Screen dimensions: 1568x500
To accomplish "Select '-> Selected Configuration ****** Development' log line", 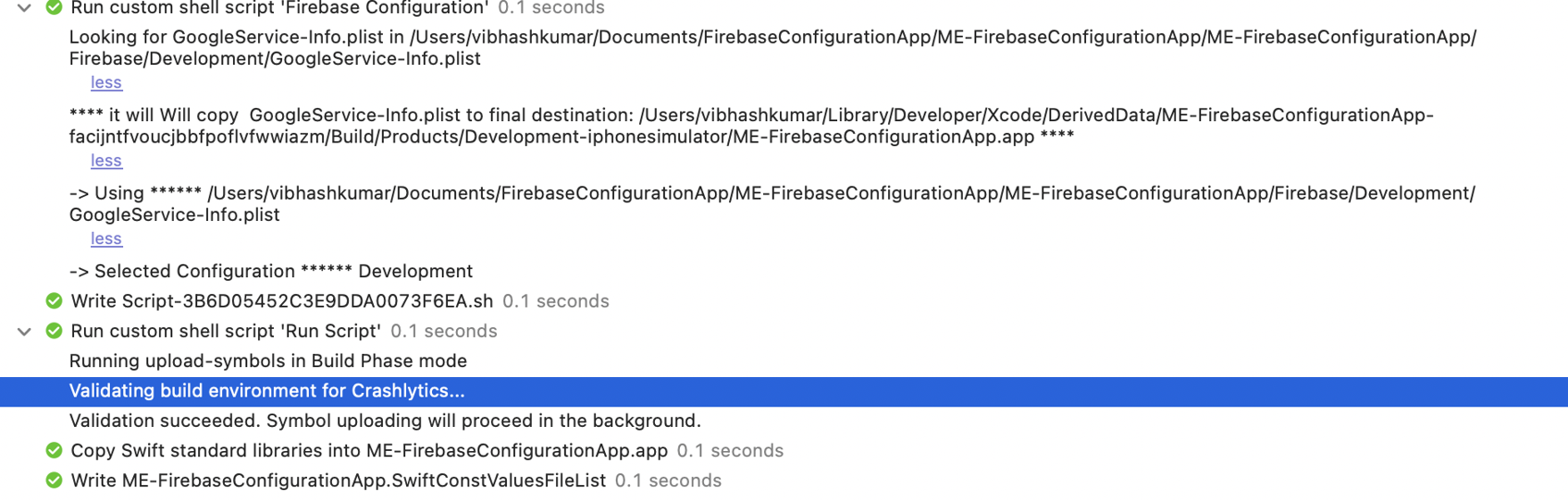I will [x=271, y=272].
